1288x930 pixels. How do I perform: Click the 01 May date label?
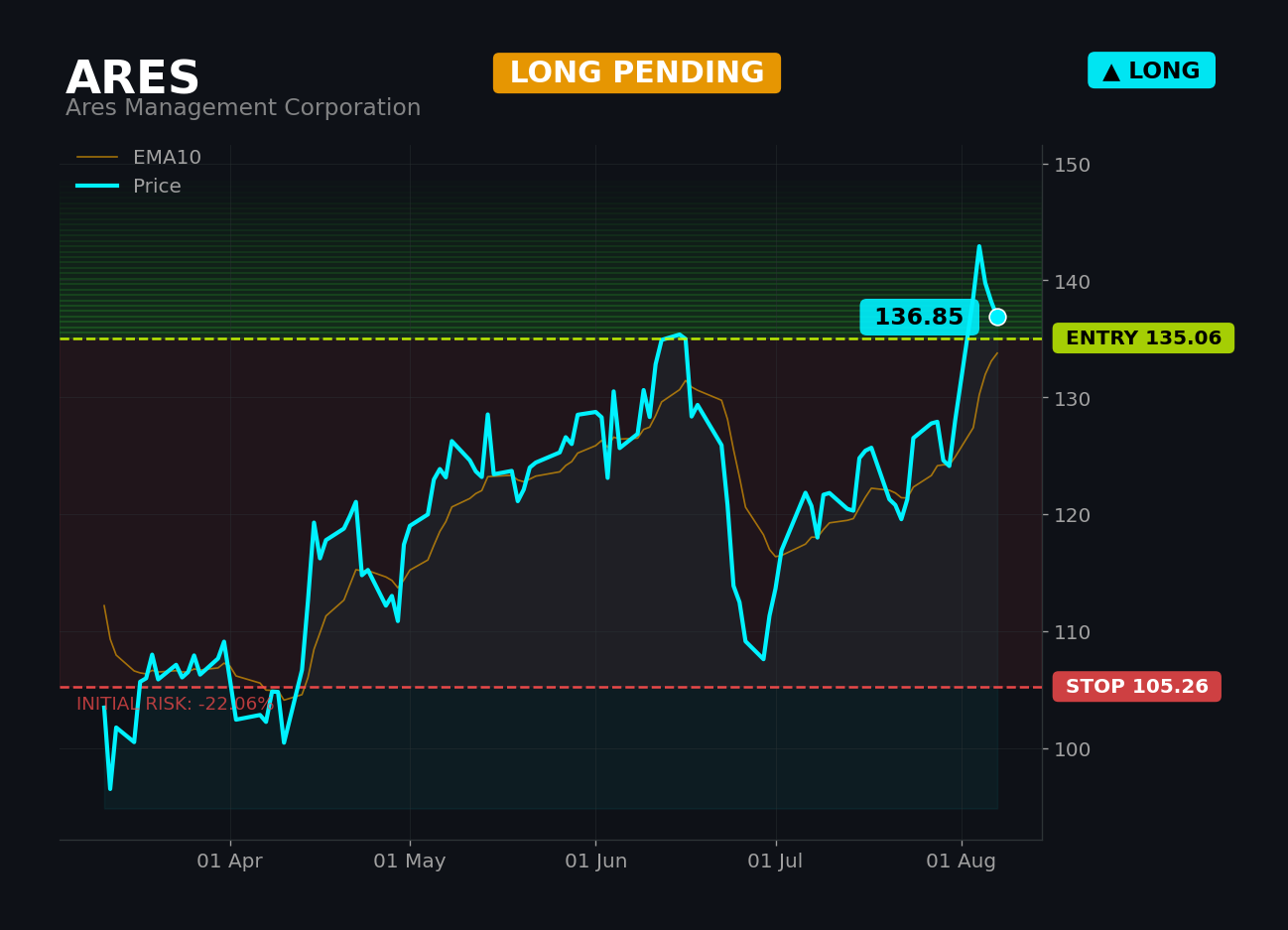pyautogui.click(x=410, y=862)
